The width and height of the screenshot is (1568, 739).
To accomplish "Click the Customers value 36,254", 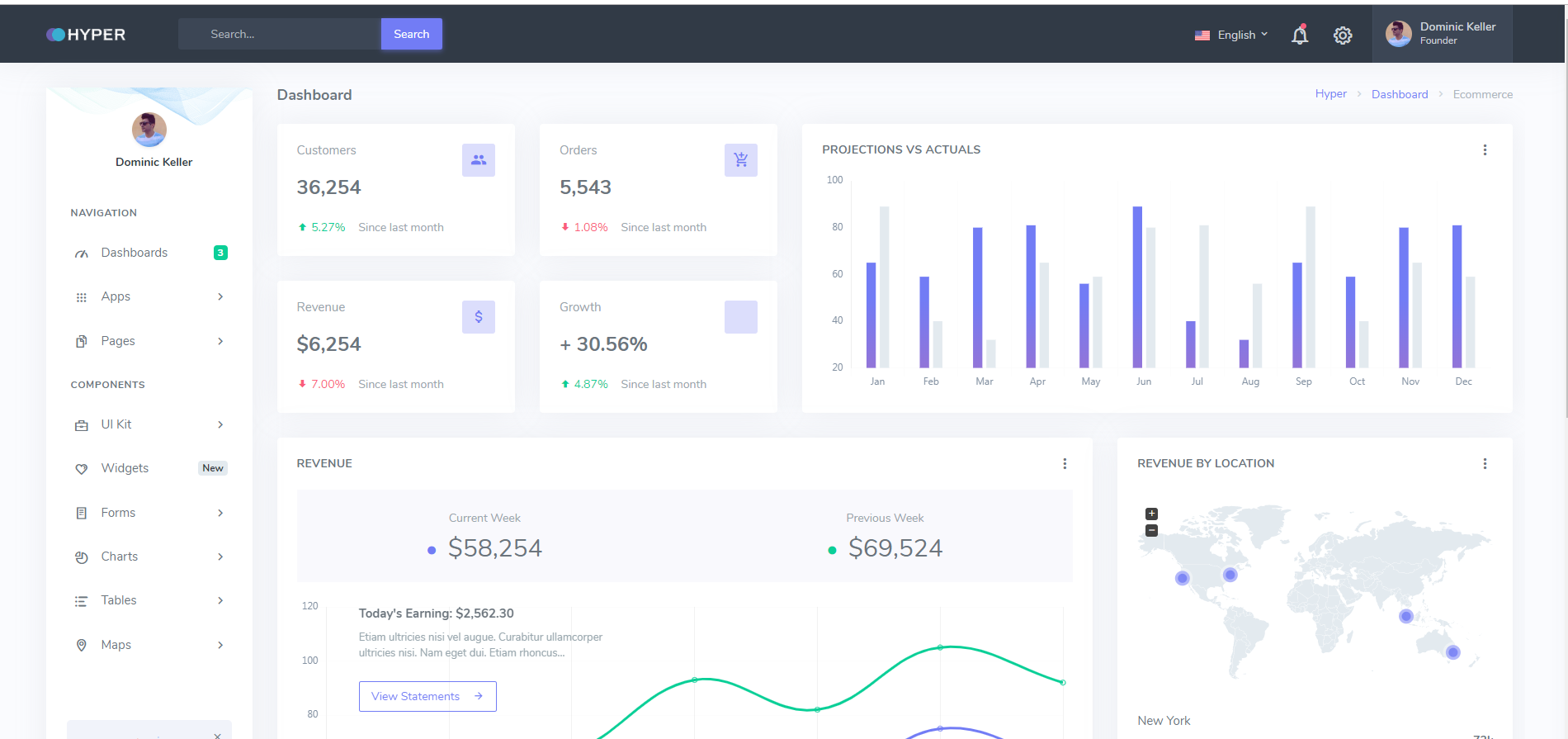I will tap(328, 187).
